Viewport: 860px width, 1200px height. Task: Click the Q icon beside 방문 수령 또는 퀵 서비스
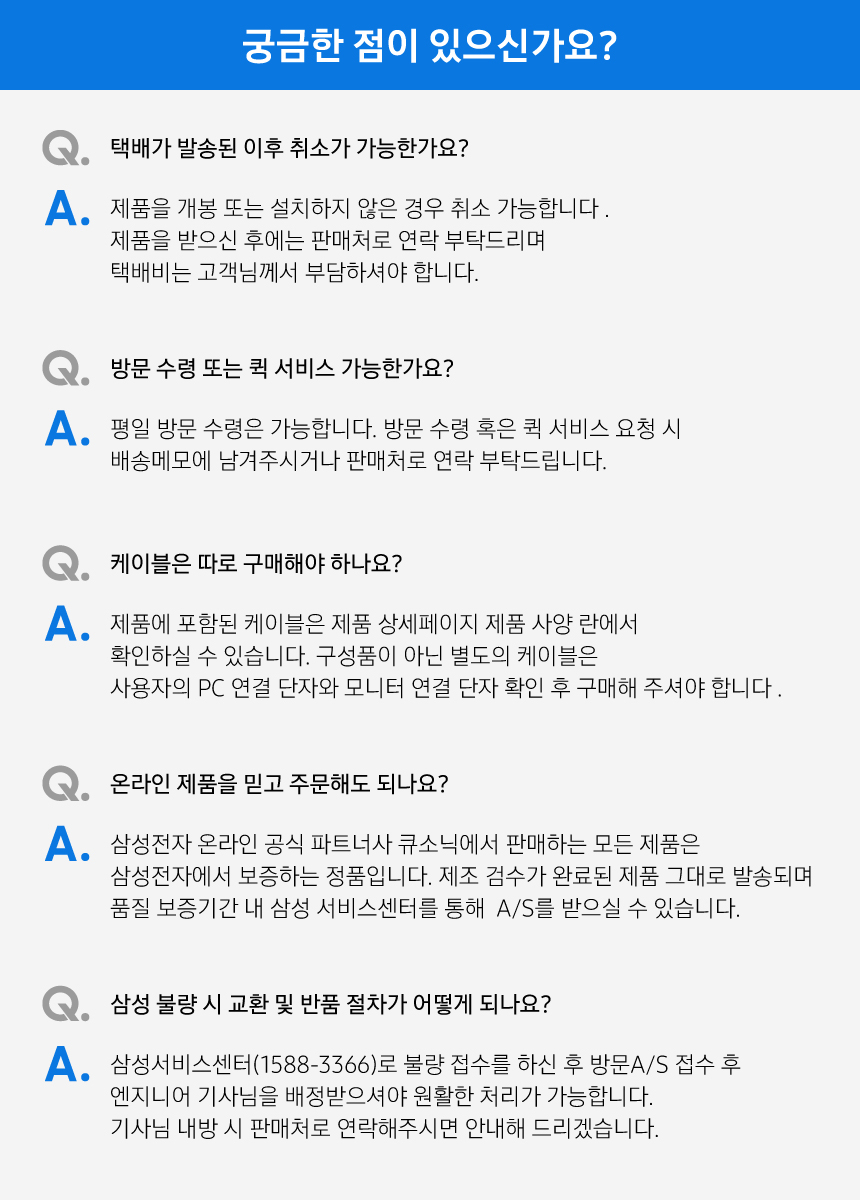66,368
